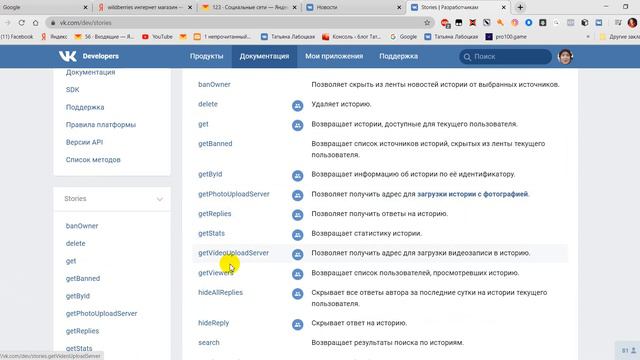Screen dimensions: 640x360
Task: Click group icon next to hideReply
Action: (x=298, y=324)
